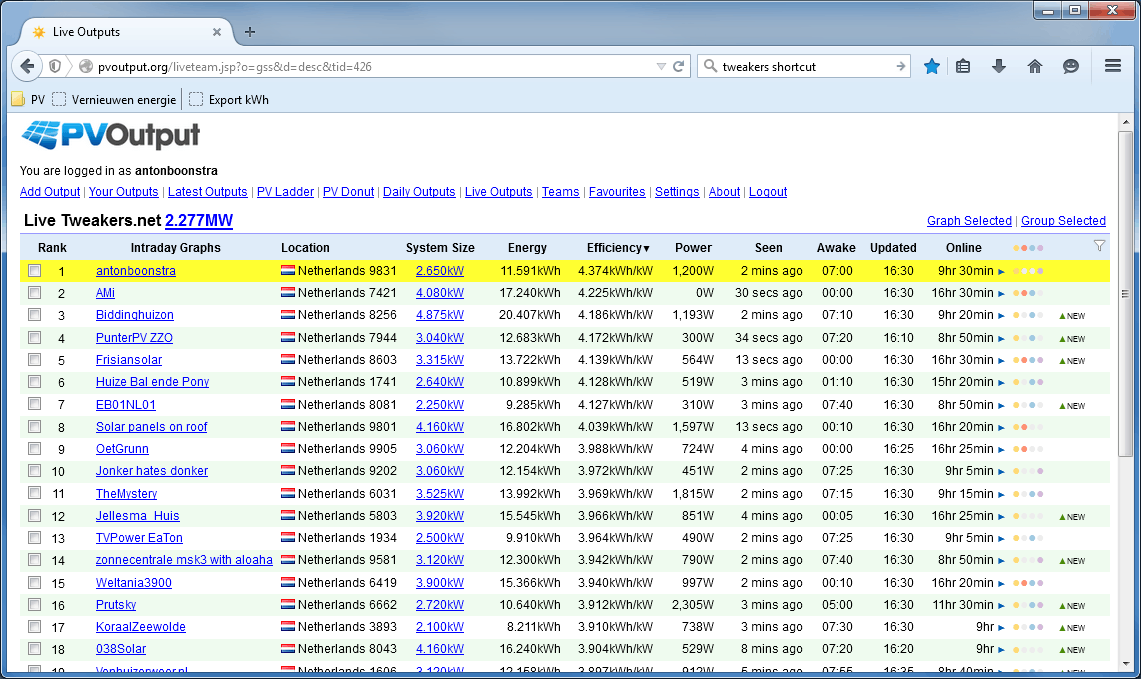Open the Firefox hamburger menu

(x=1112, y=66)
